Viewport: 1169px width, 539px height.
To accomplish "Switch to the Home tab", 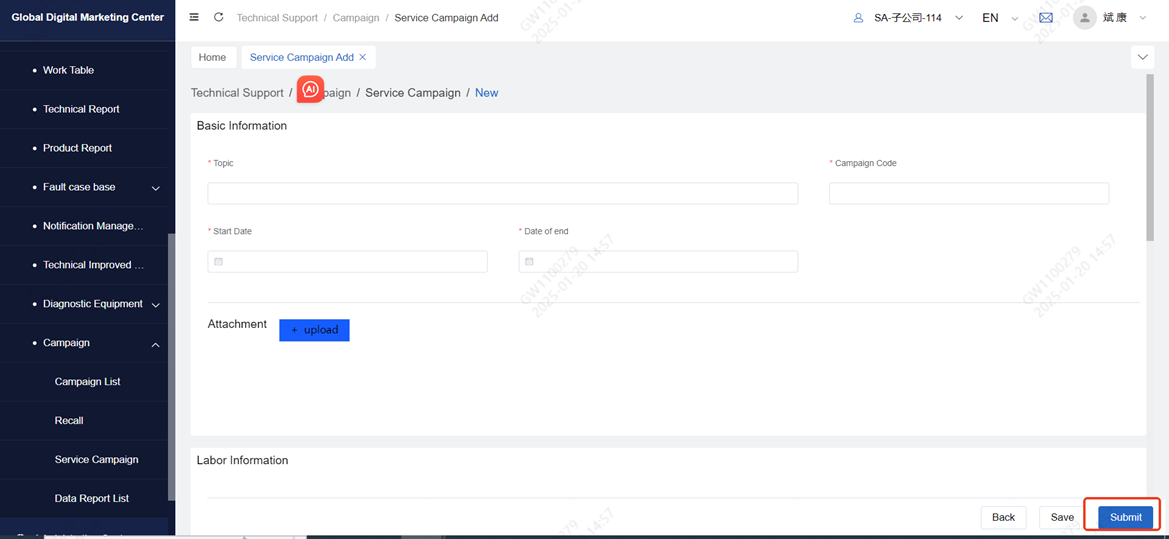I will coord(212,58).
